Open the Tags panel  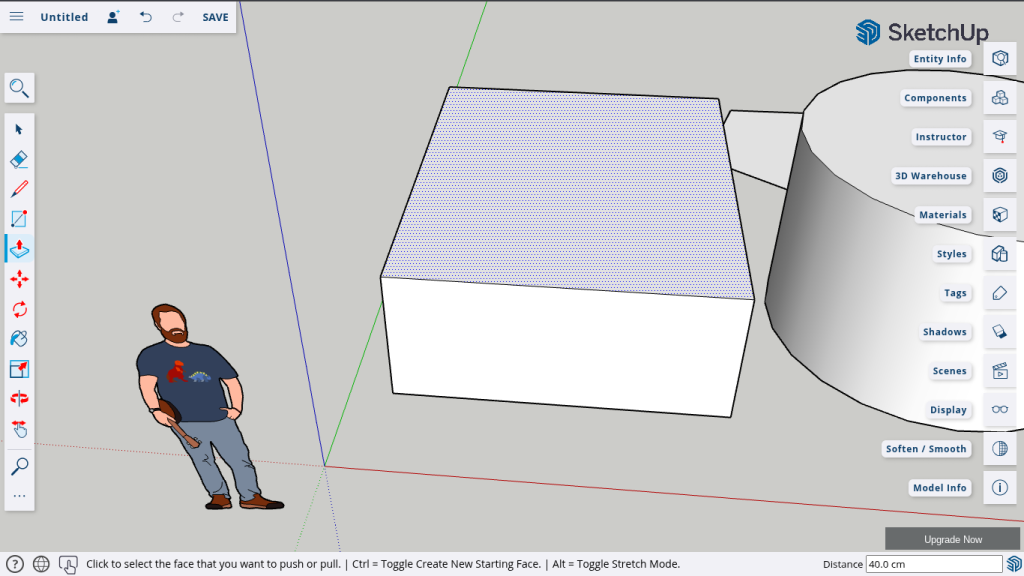coord(999,293)
